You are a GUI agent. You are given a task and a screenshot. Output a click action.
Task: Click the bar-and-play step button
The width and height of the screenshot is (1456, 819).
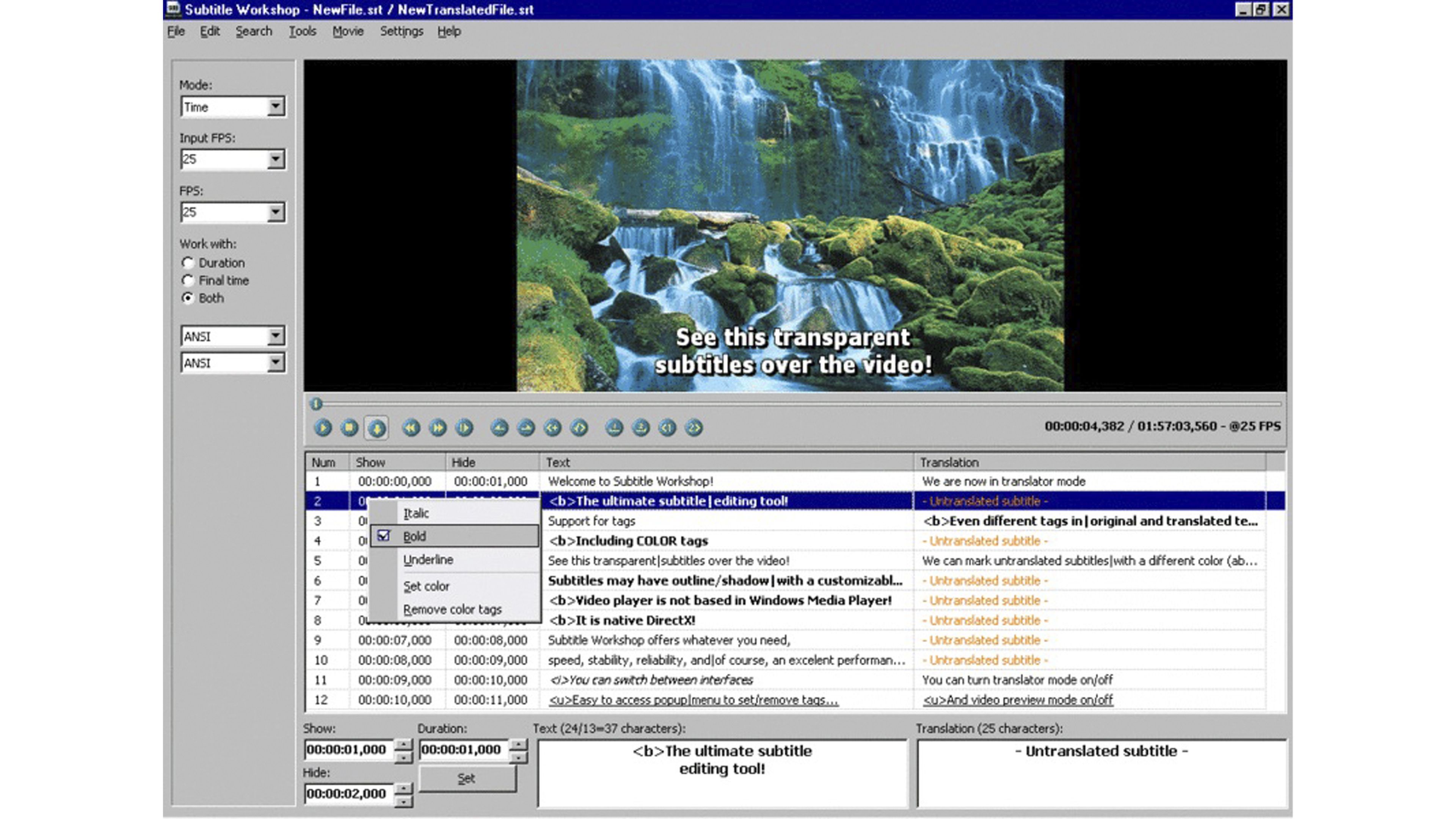pos(464,428)
